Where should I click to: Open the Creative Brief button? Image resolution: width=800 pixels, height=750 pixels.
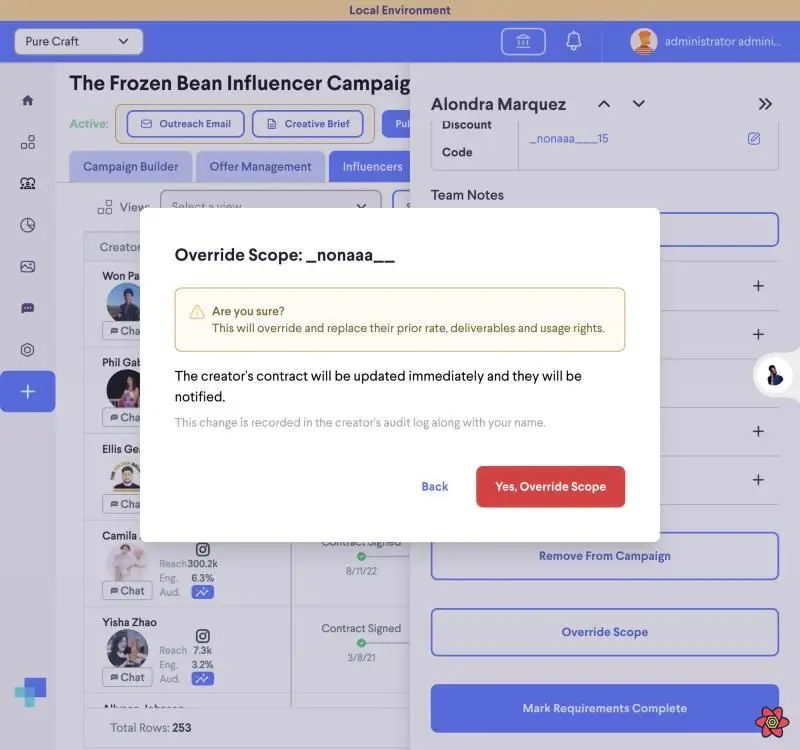[x=308, y=124]
